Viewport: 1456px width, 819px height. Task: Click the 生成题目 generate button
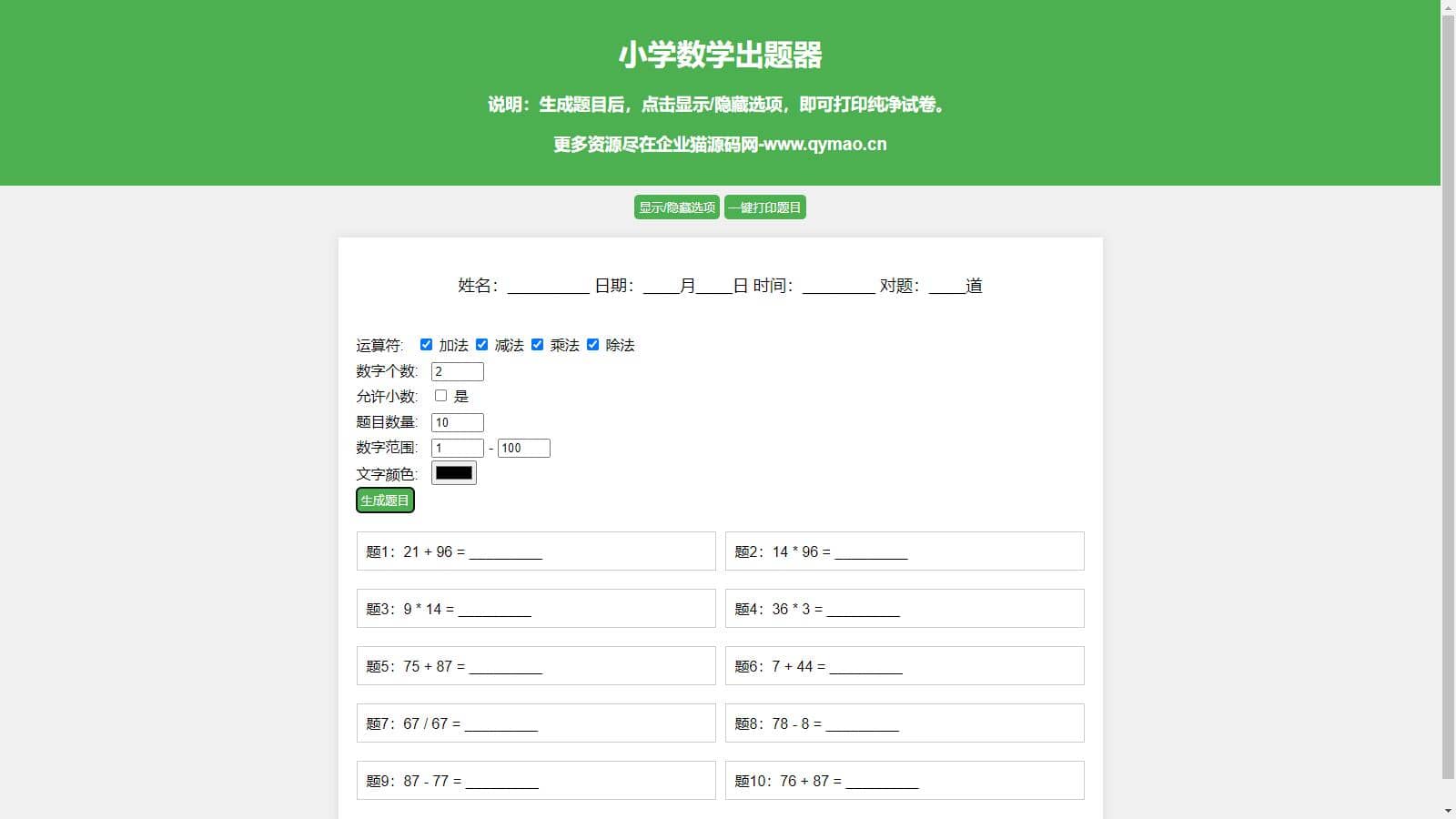tap(385, 500)
